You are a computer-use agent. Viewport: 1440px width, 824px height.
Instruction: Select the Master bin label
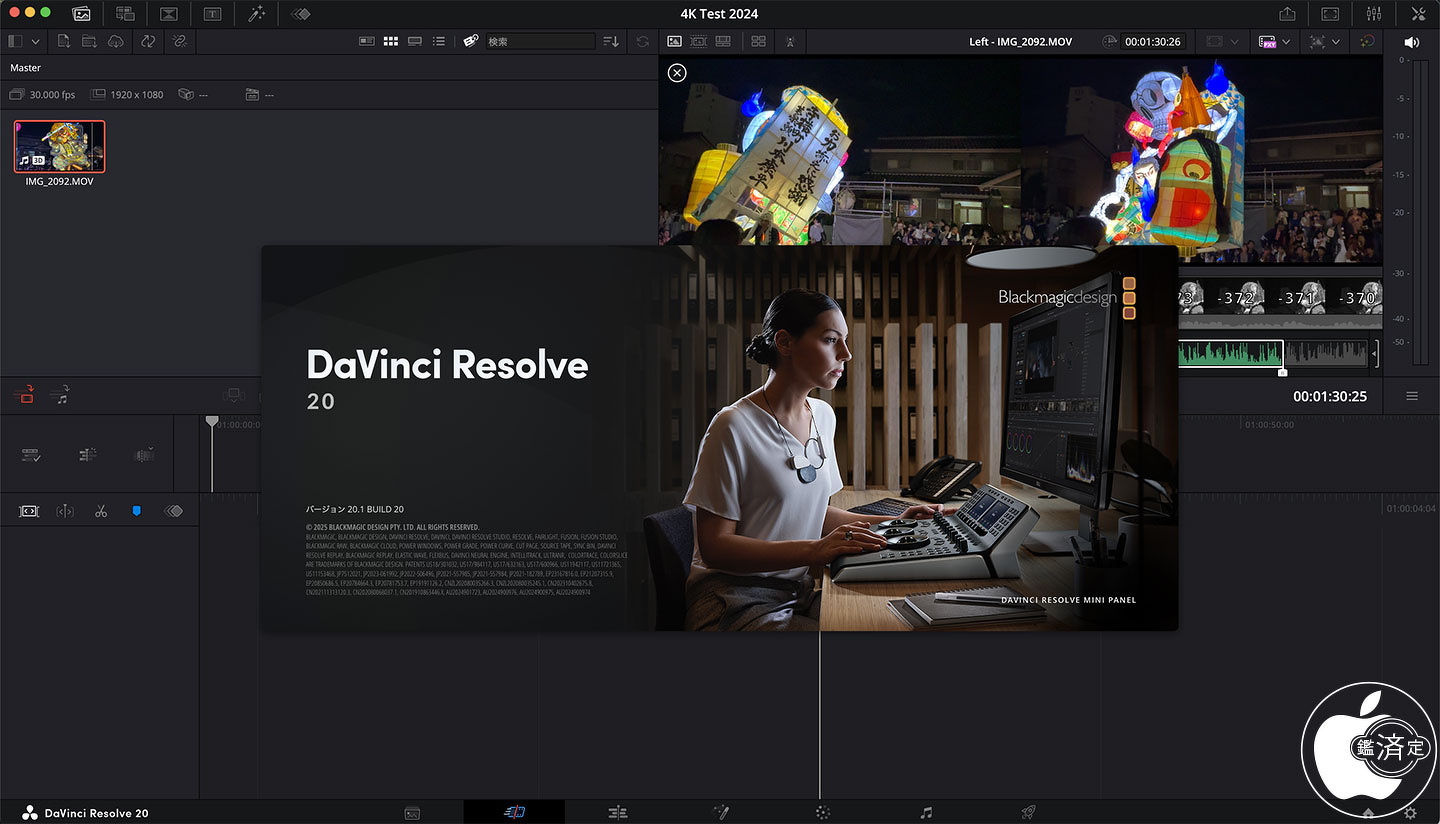[25, 68]
